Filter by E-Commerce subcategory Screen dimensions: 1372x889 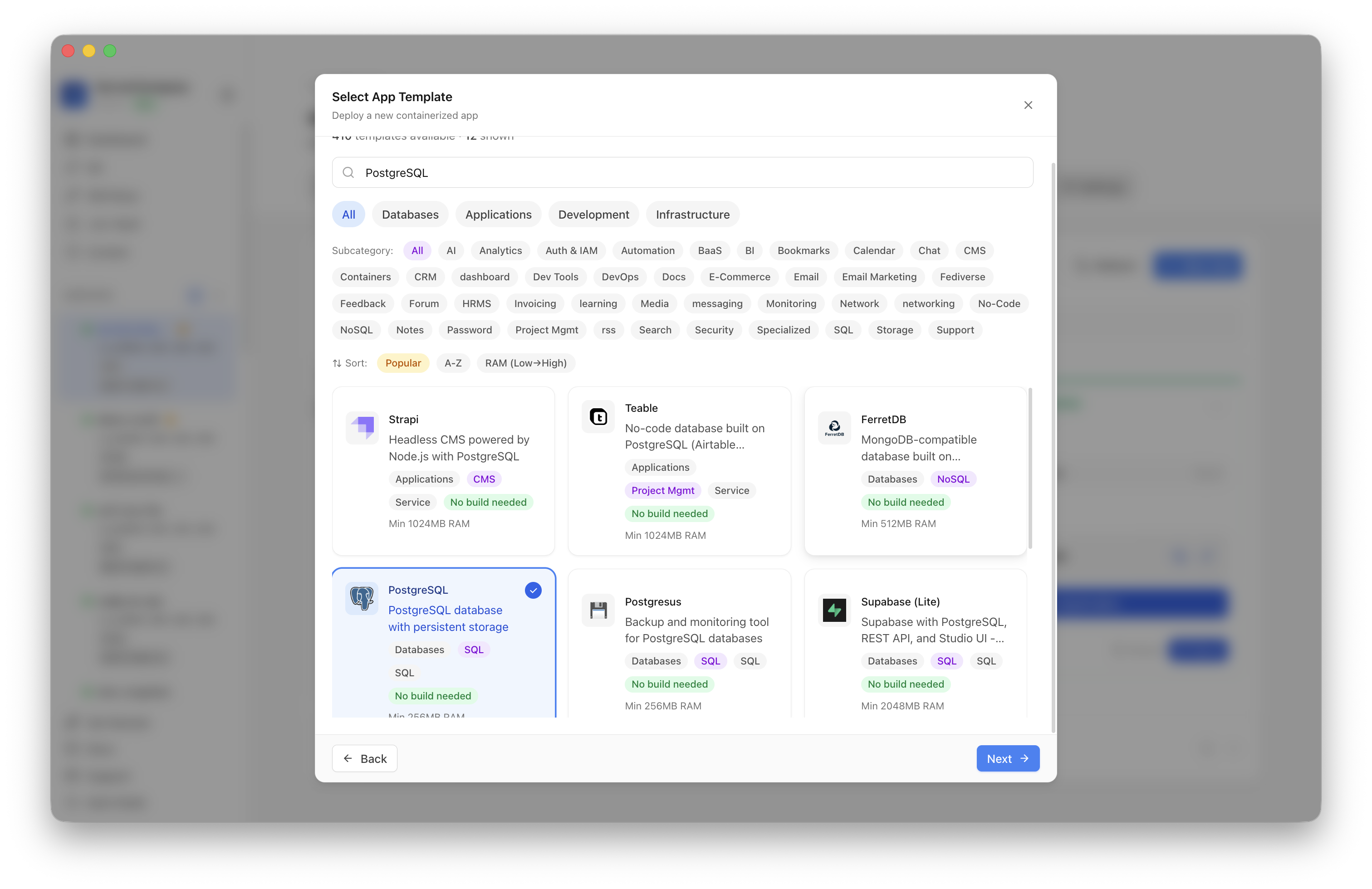[x=739, y=277]
